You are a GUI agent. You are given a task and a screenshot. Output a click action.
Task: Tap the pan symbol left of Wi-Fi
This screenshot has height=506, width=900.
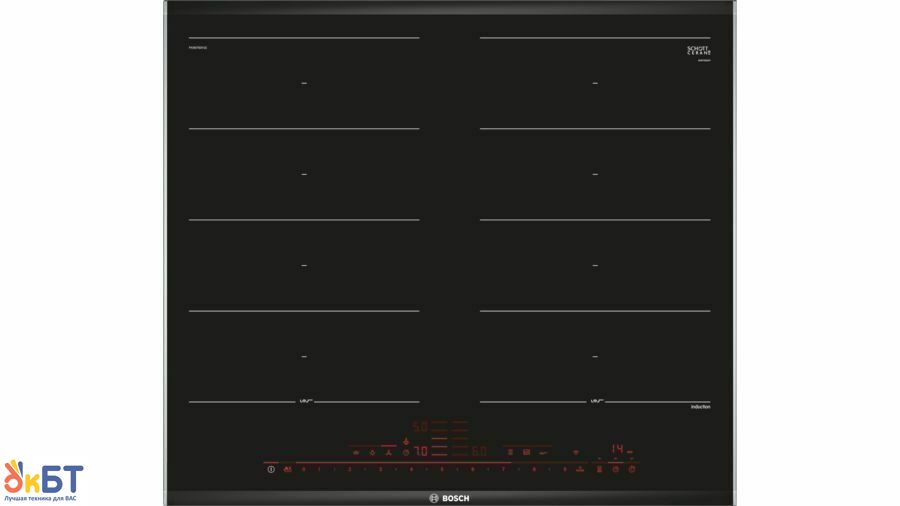click(x=544, y=452)
